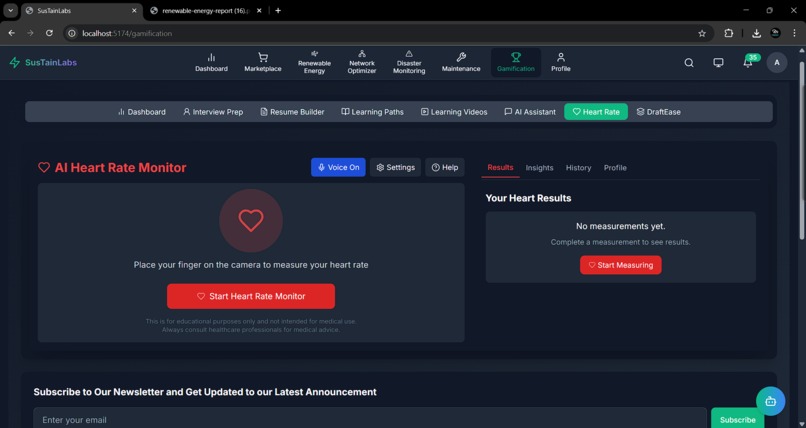Open heart monitor Settings

pyautogui.click(x=395, y=168)
